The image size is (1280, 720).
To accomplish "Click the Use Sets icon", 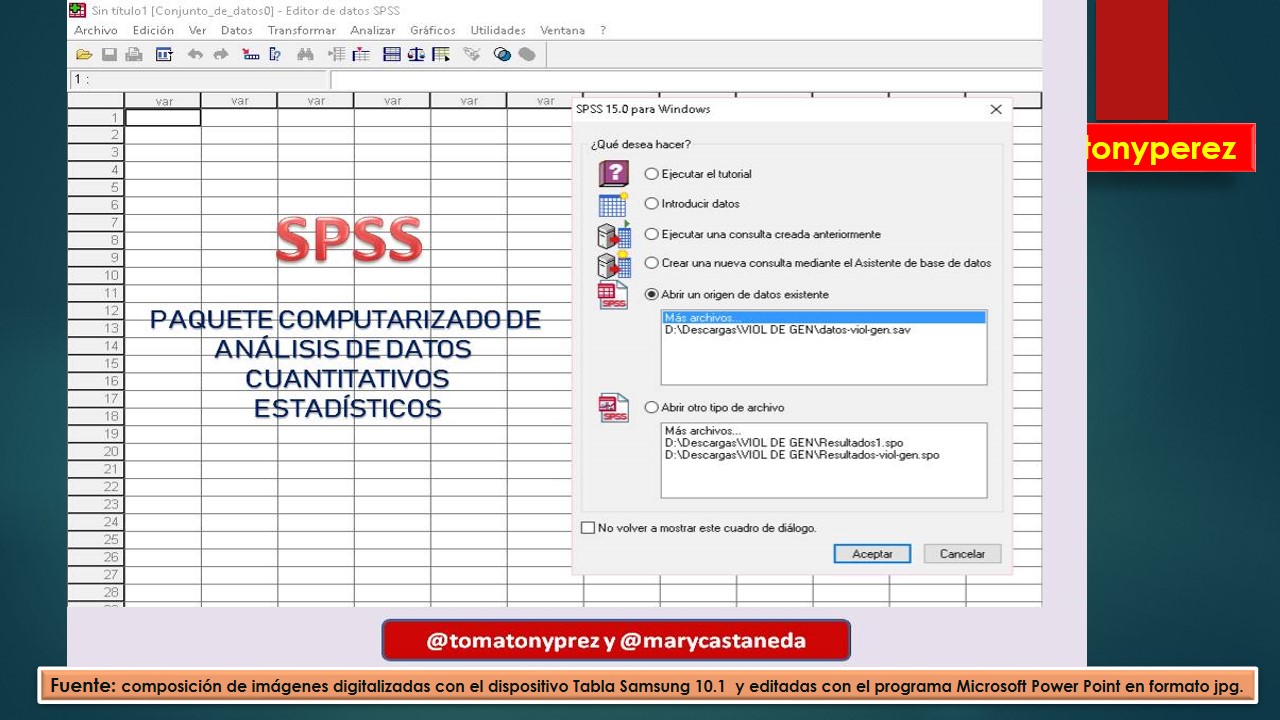I will point(503,55).
